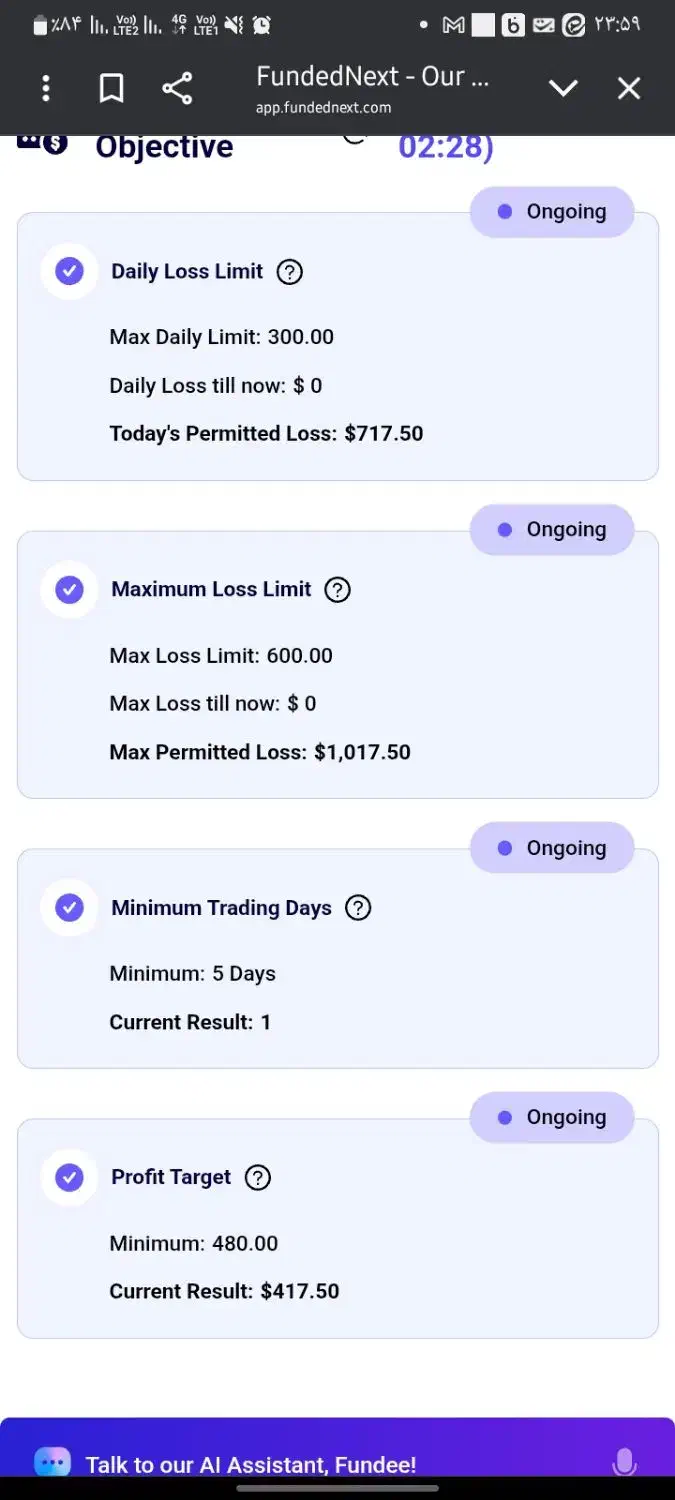
Task: Expand the browser chevron-down arrow
Action: click(x=563, y=89)
